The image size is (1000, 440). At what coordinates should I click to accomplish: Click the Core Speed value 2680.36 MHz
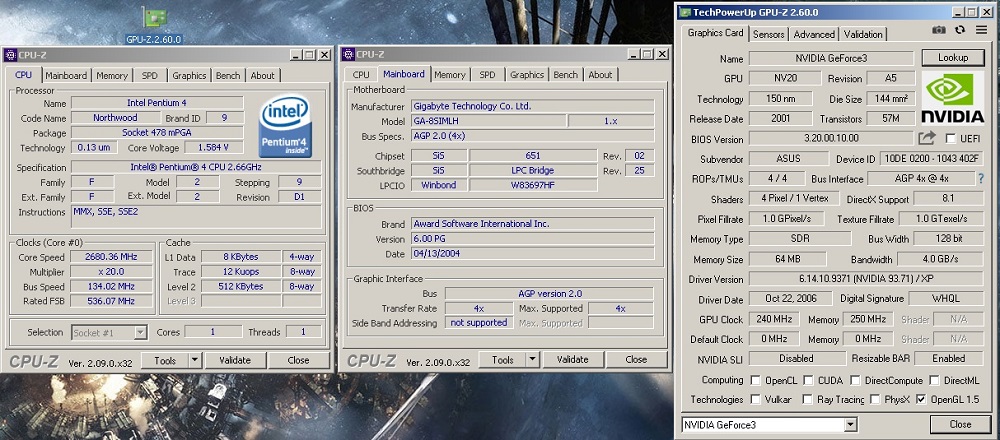(112, 257)
